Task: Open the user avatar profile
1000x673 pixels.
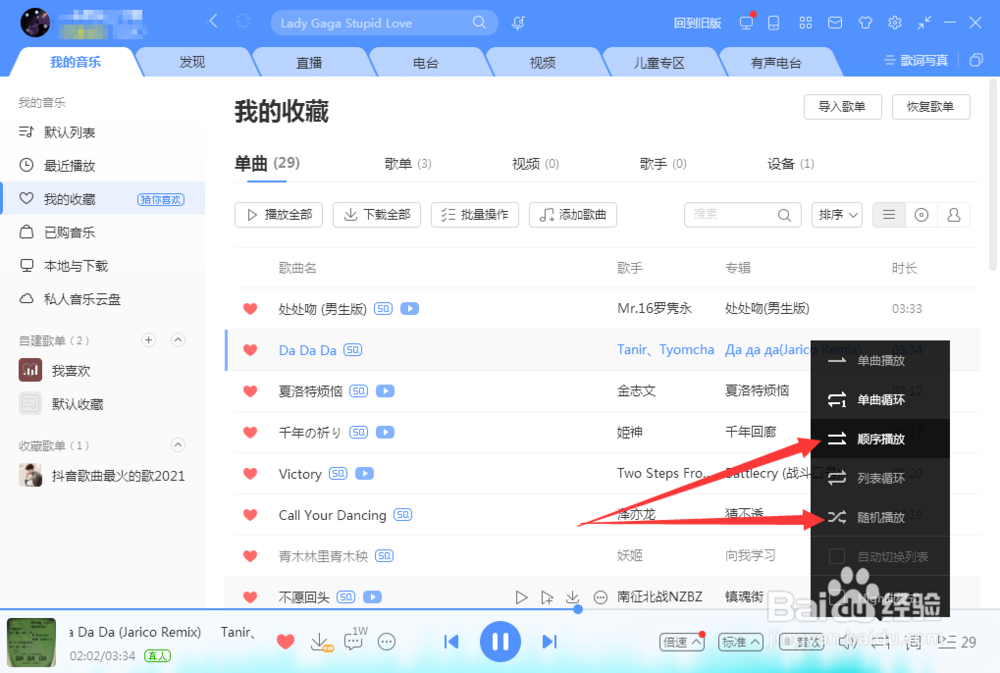Action: pyautogui.click(x=35, y=23)
